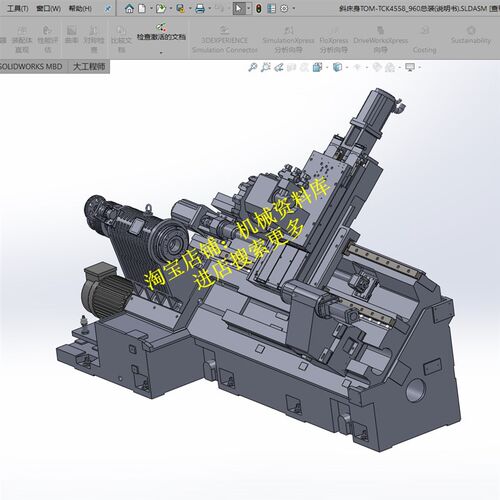500x500 pixels.
Task: Click the Save icon
Action: point(180,9)
